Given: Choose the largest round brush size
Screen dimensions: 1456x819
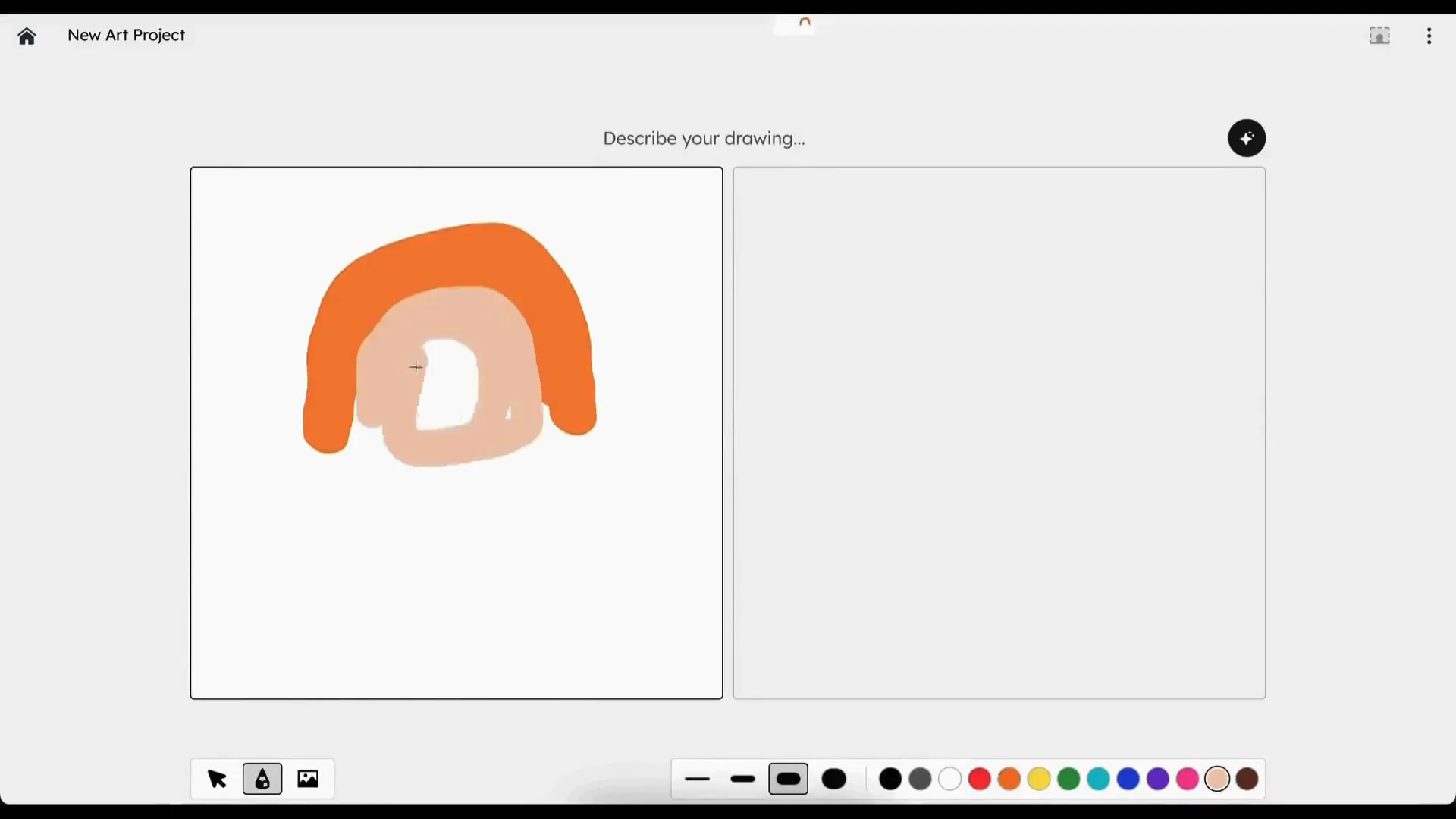Looking at the screenshot, I should pos(834,780).
